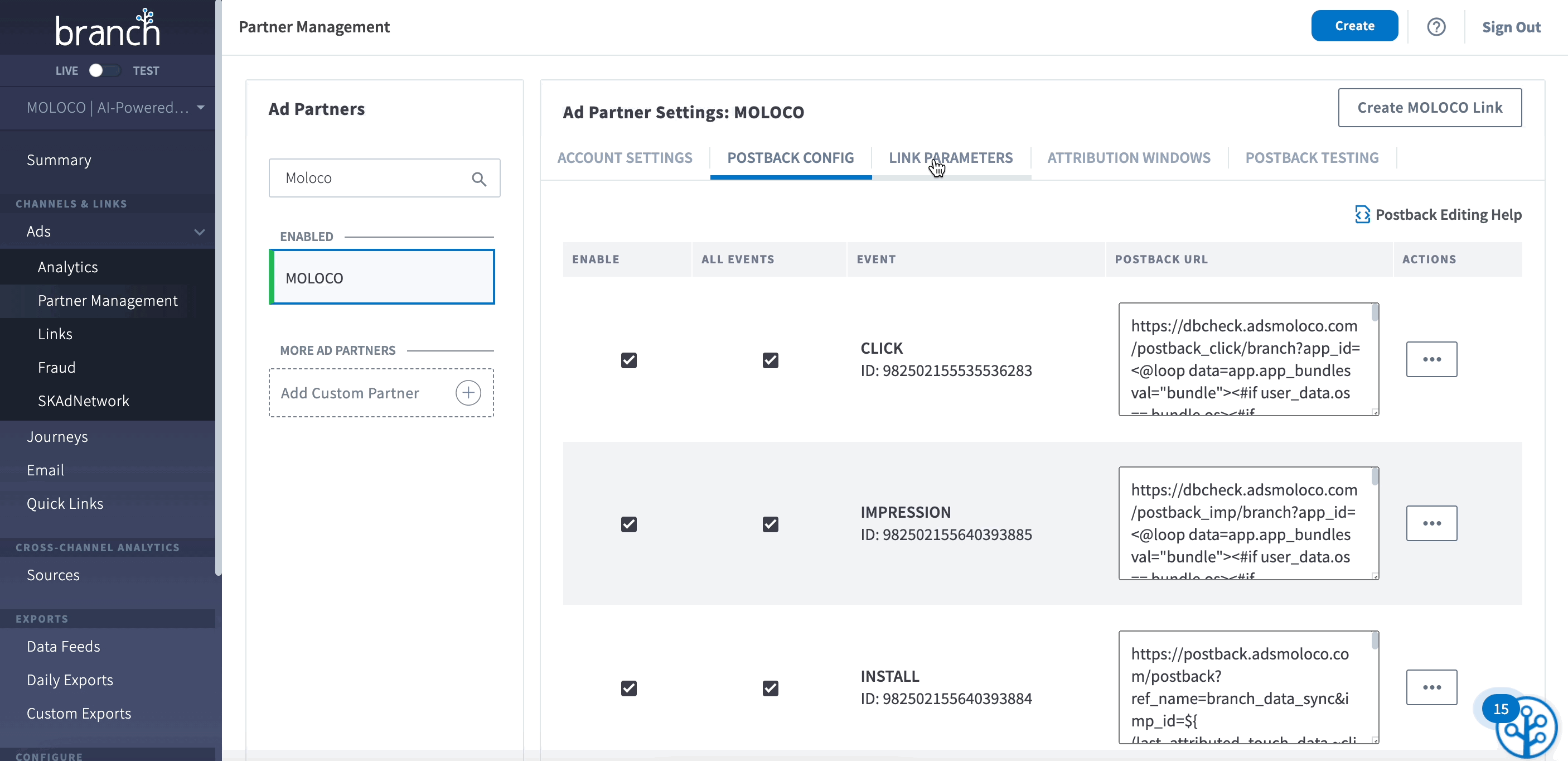
Task: Click the help question mark icon
Action: [1436, 27]
